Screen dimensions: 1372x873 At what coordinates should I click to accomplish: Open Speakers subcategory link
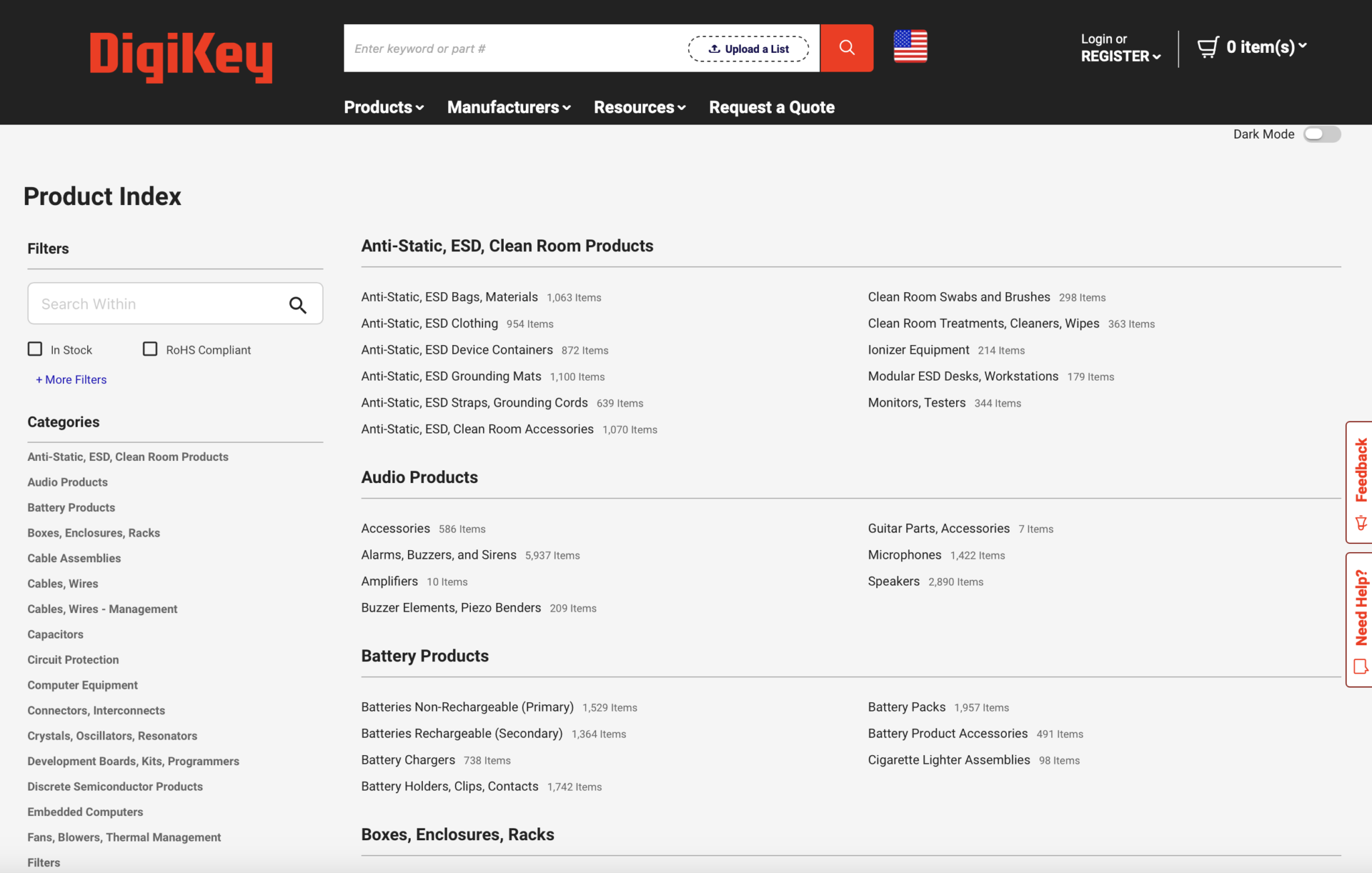[894, 581]
